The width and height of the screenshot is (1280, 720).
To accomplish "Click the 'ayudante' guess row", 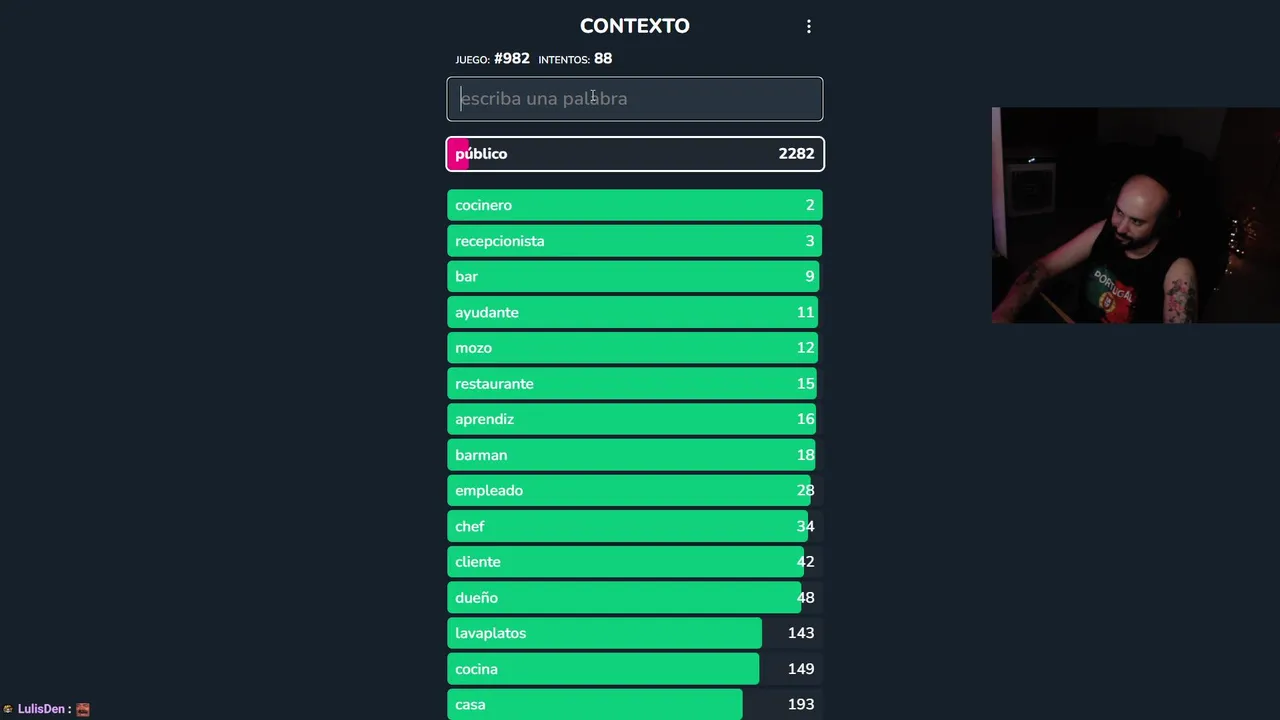I will 635,312.
